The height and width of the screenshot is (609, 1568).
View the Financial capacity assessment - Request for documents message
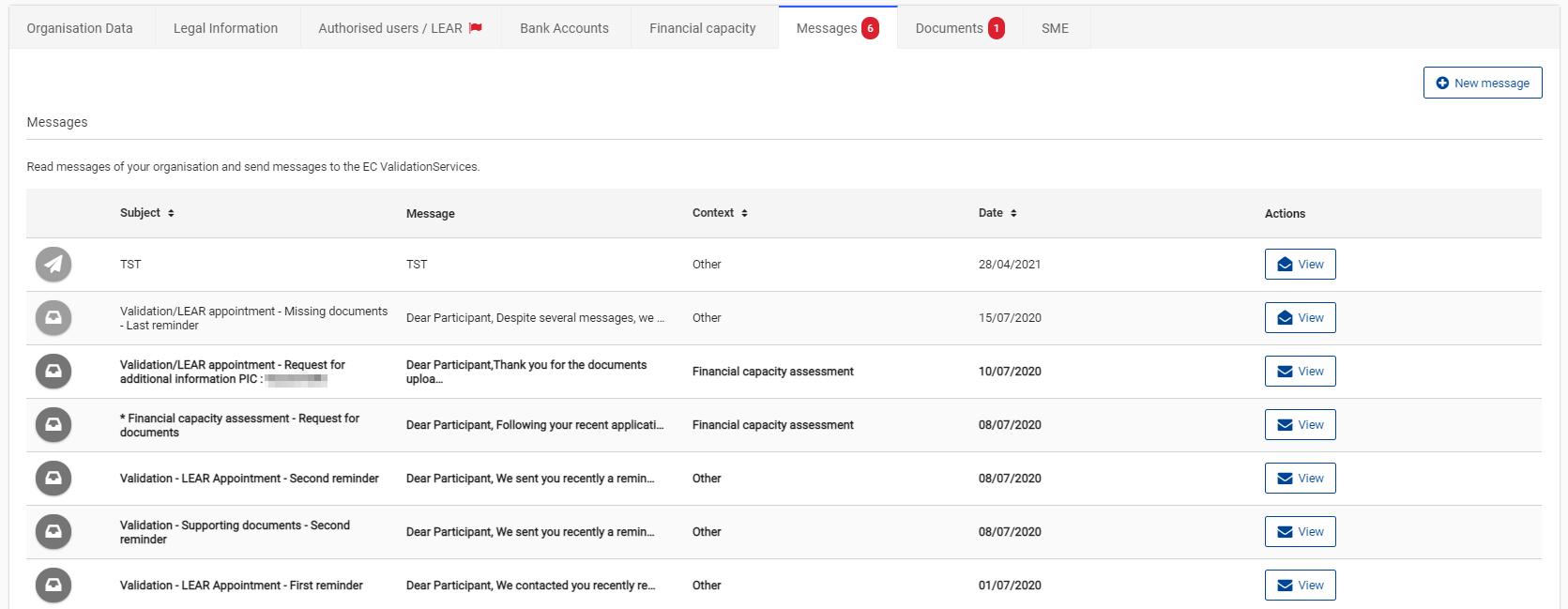[1300, 425]
